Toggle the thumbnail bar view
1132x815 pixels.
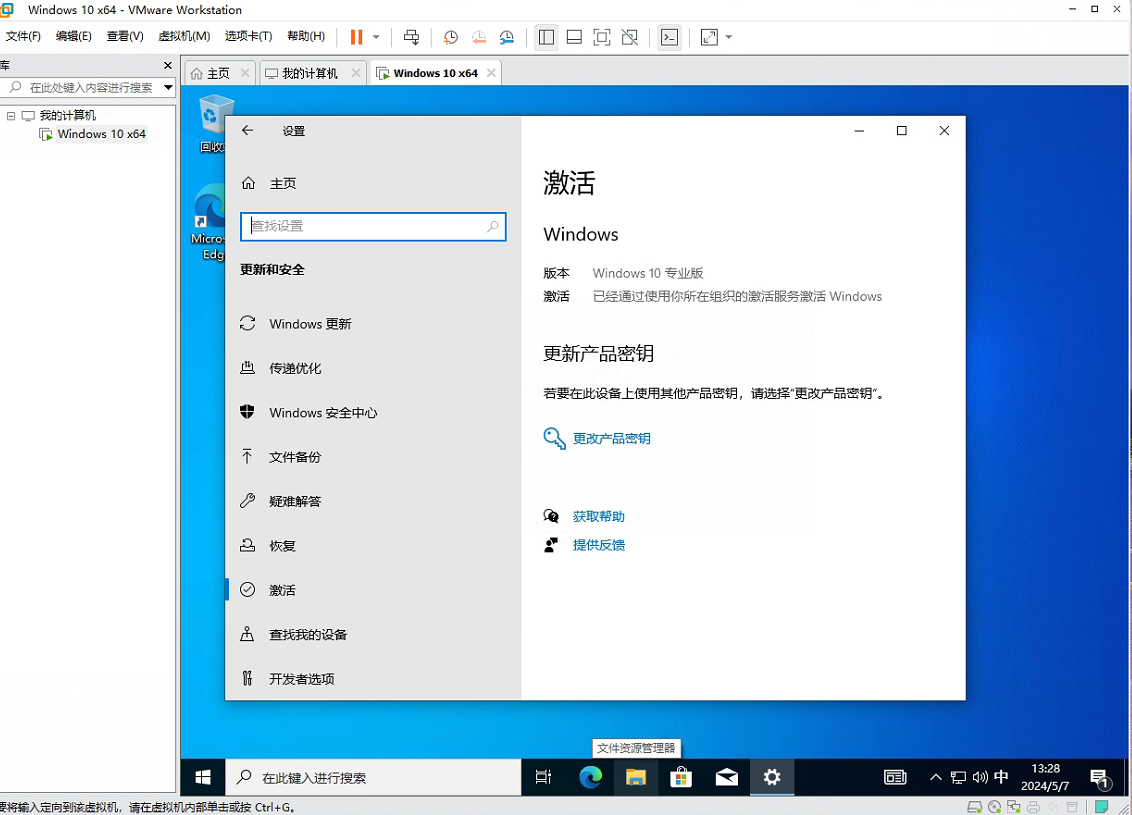[574, 37]
